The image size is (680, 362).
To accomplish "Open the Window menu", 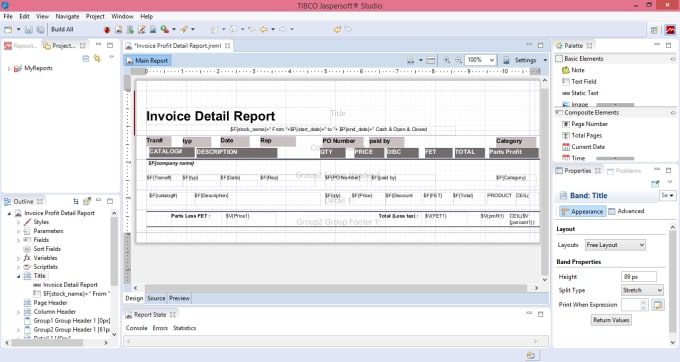I will [122, 16].
